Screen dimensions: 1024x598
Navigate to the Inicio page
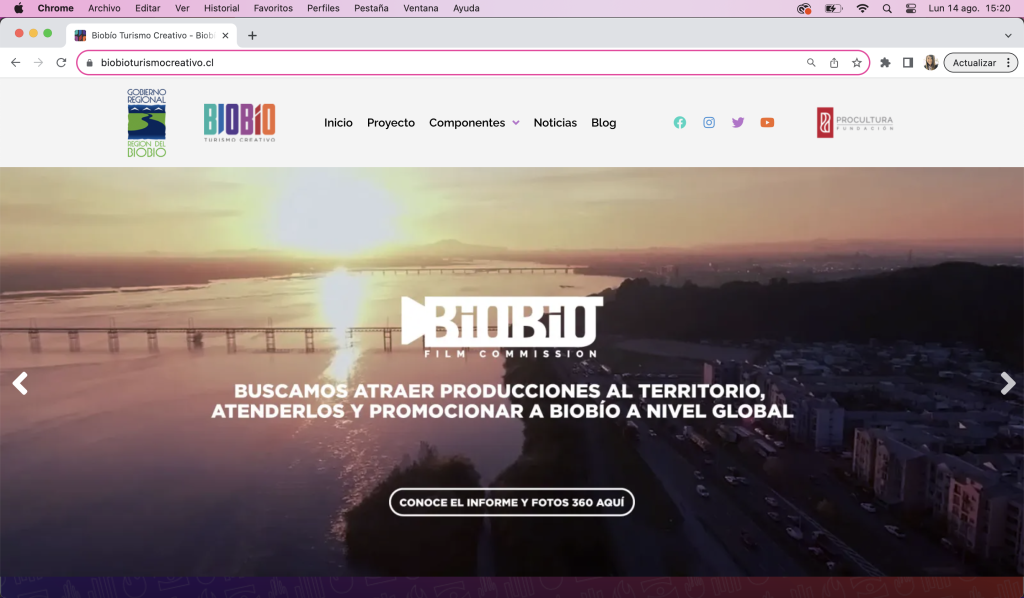[338, 123]
